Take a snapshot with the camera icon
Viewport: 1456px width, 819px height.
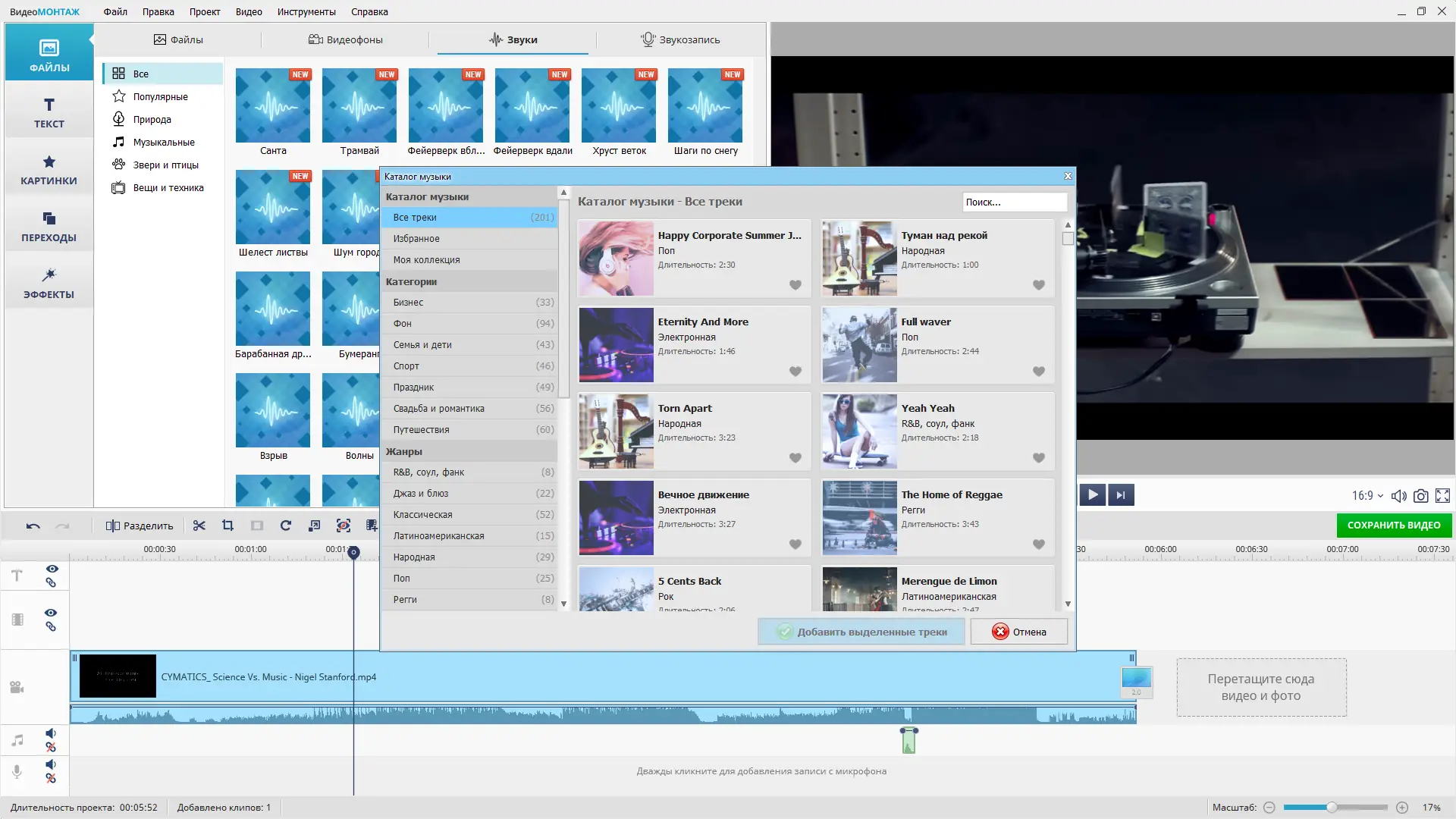(x=1421, y=496)
